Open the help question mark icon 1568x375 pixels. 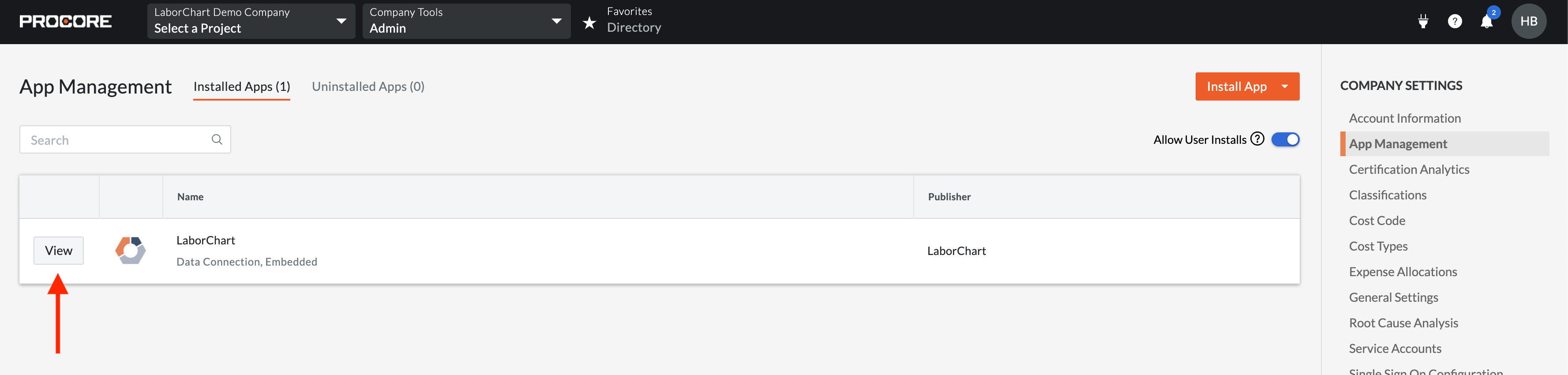coord(1454,21)
